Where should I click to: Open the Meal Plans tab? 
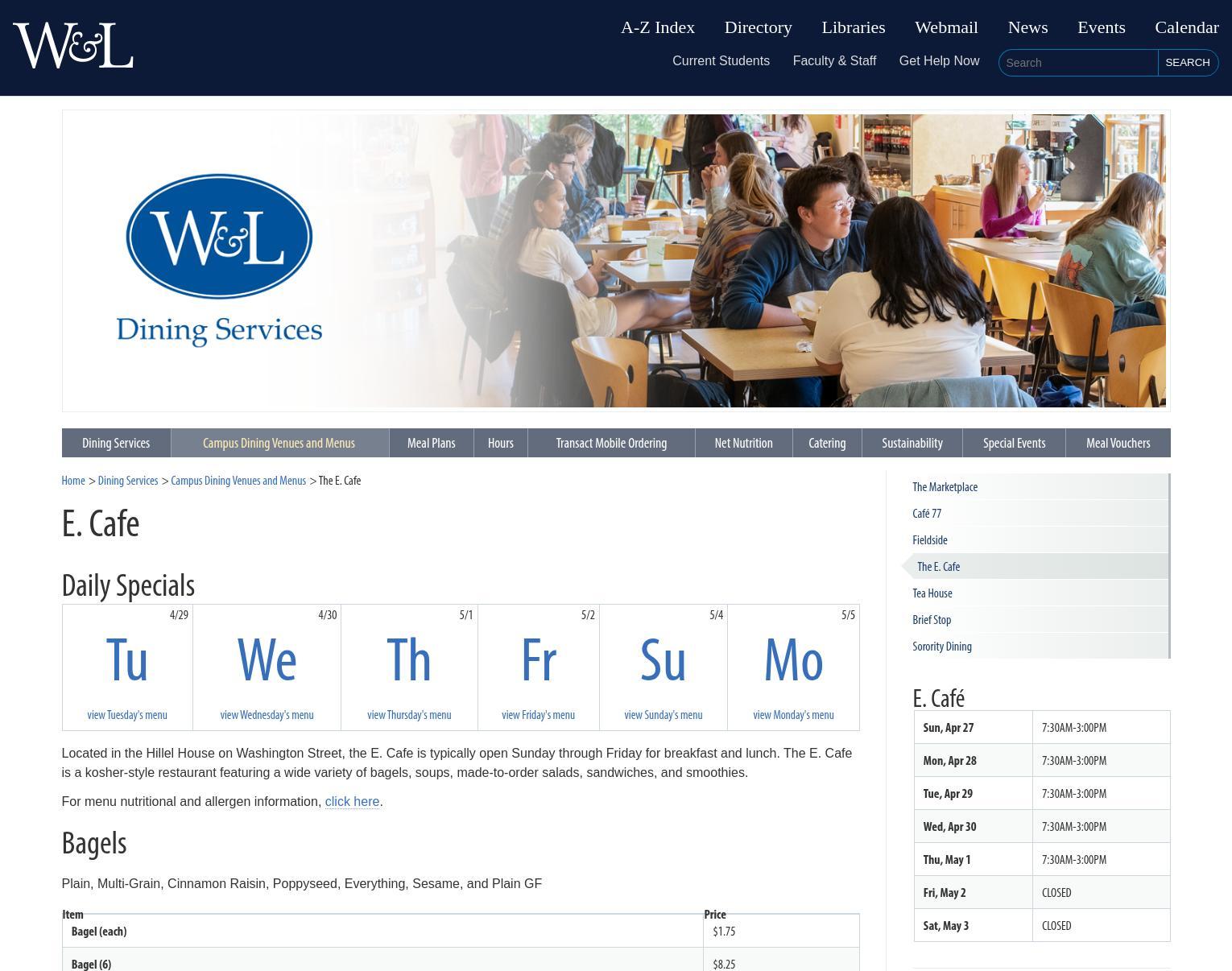click(x=431, y=443)
